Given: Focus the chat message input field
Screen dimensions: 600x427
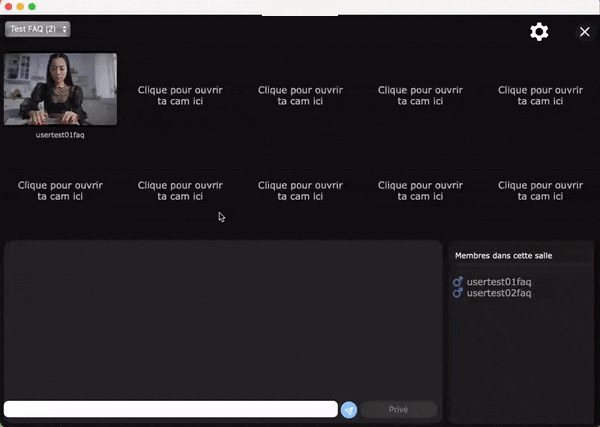Looking at the screenshot, I should click(171, 409).
